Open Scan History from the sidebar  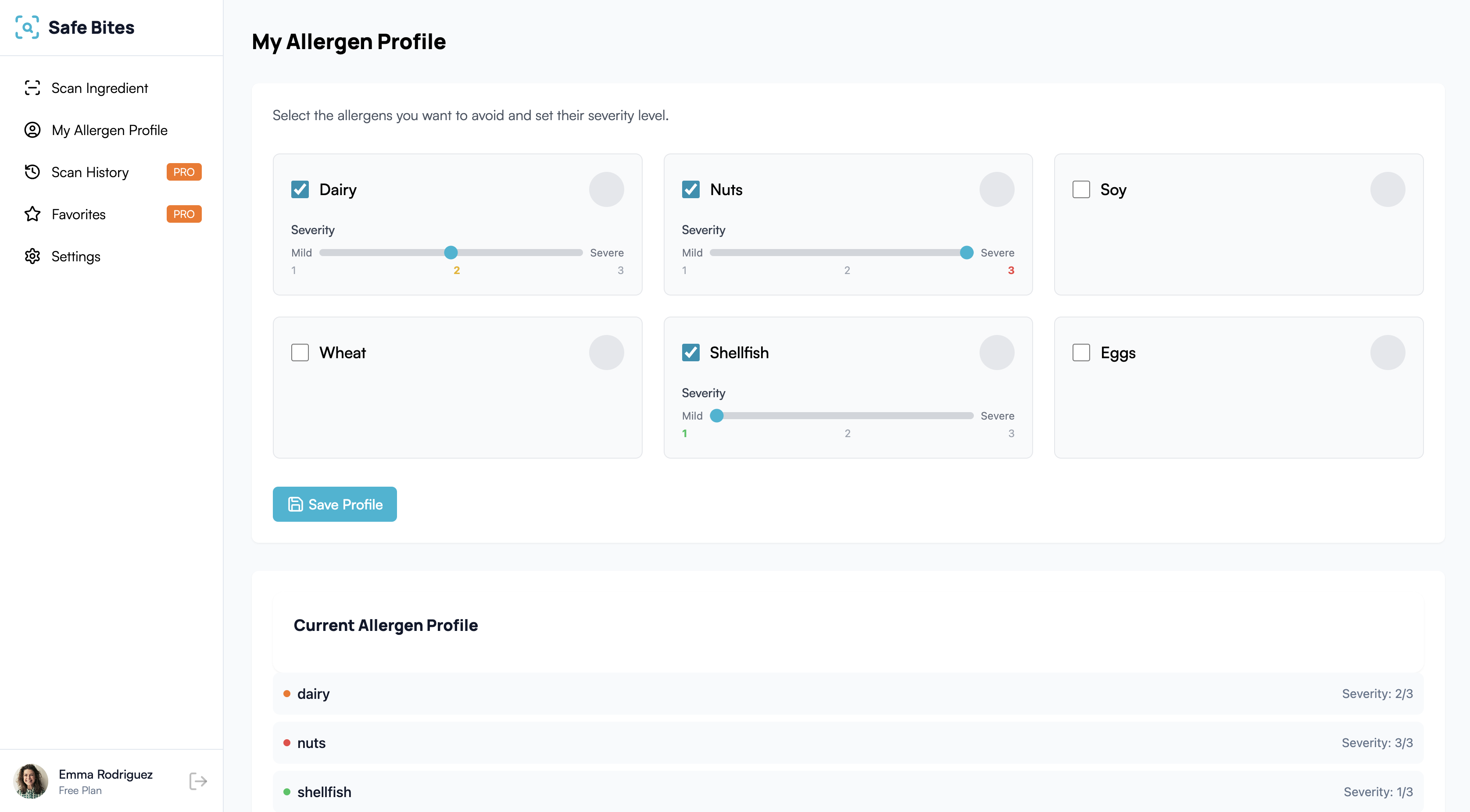[90, 172]
